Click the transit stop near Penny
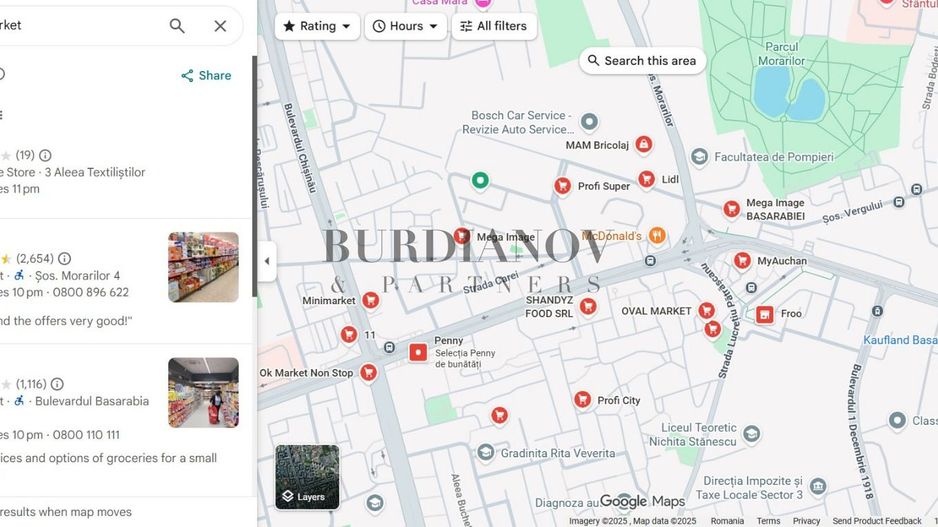Viewport: 938px width, 527px height. [389, 347]
